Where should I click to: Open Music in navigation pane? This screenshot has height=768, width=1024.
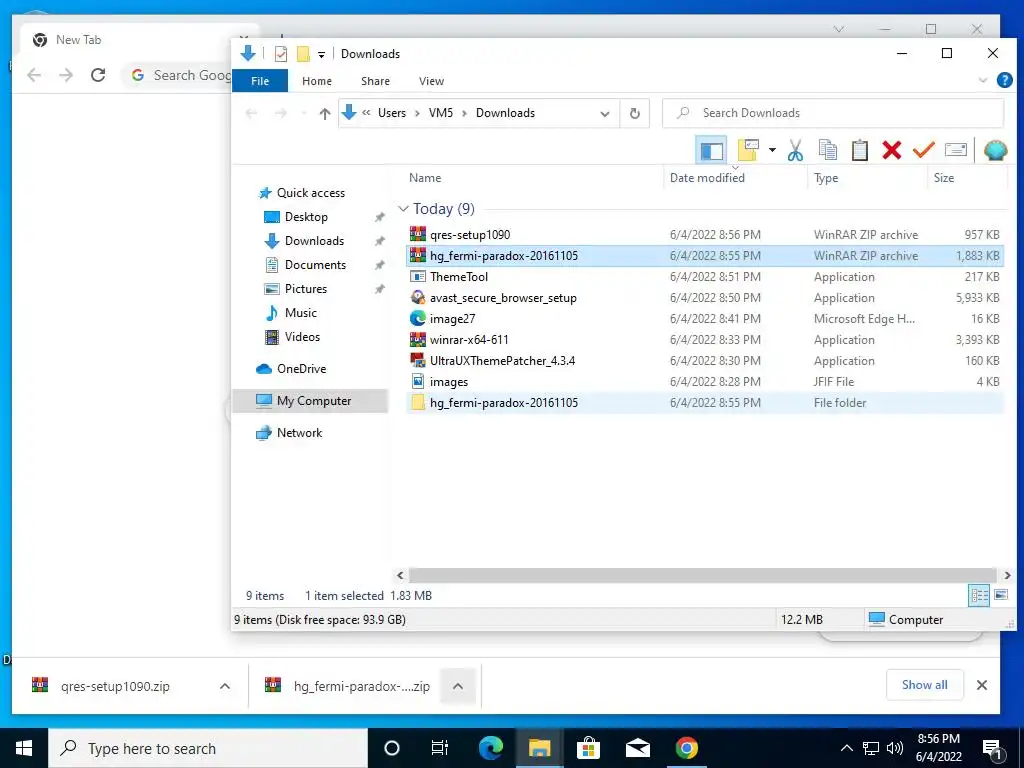pyautogui.click(x=300, y=313)
